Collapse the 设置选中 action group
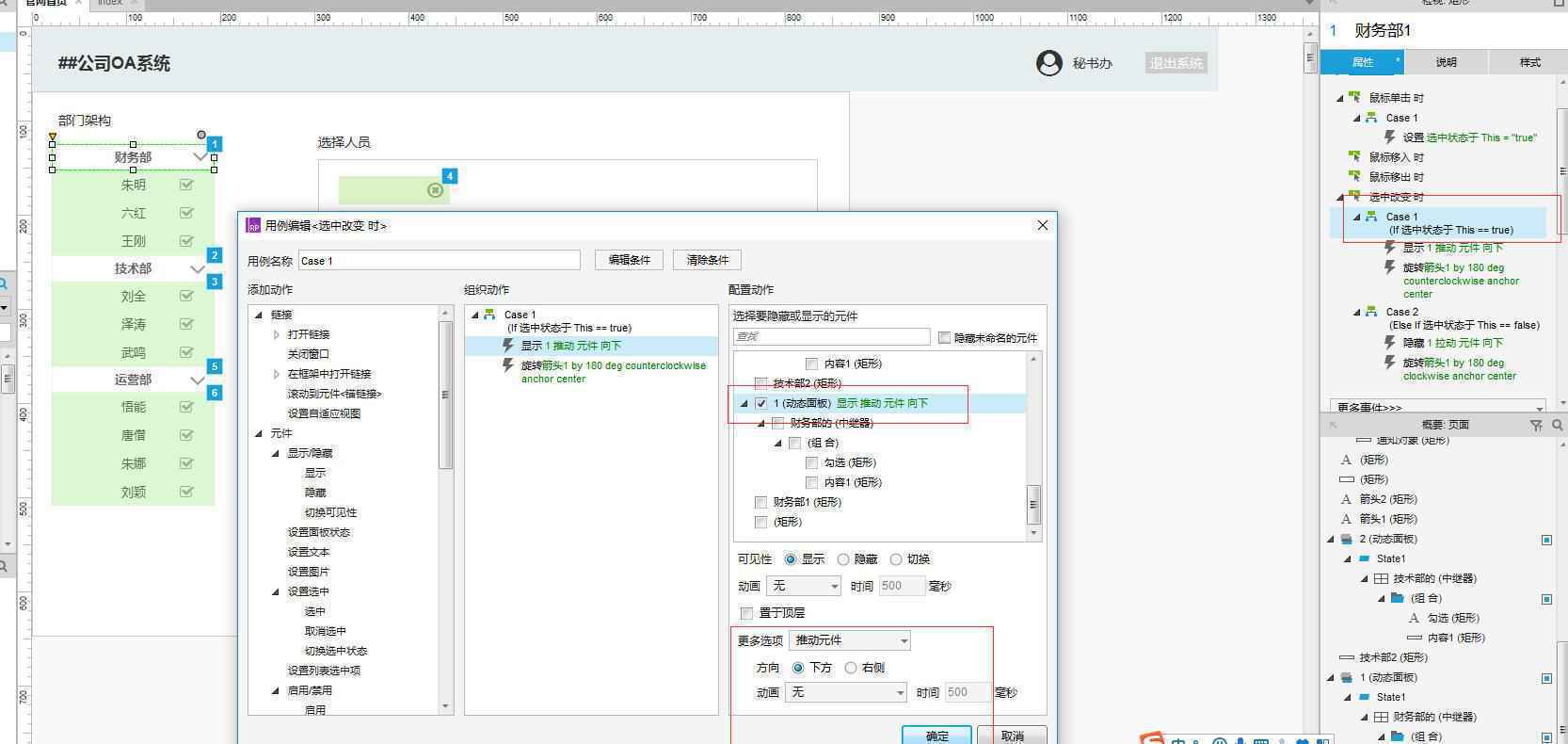The width and height of the screenshot is (1568, 744). 276,591
